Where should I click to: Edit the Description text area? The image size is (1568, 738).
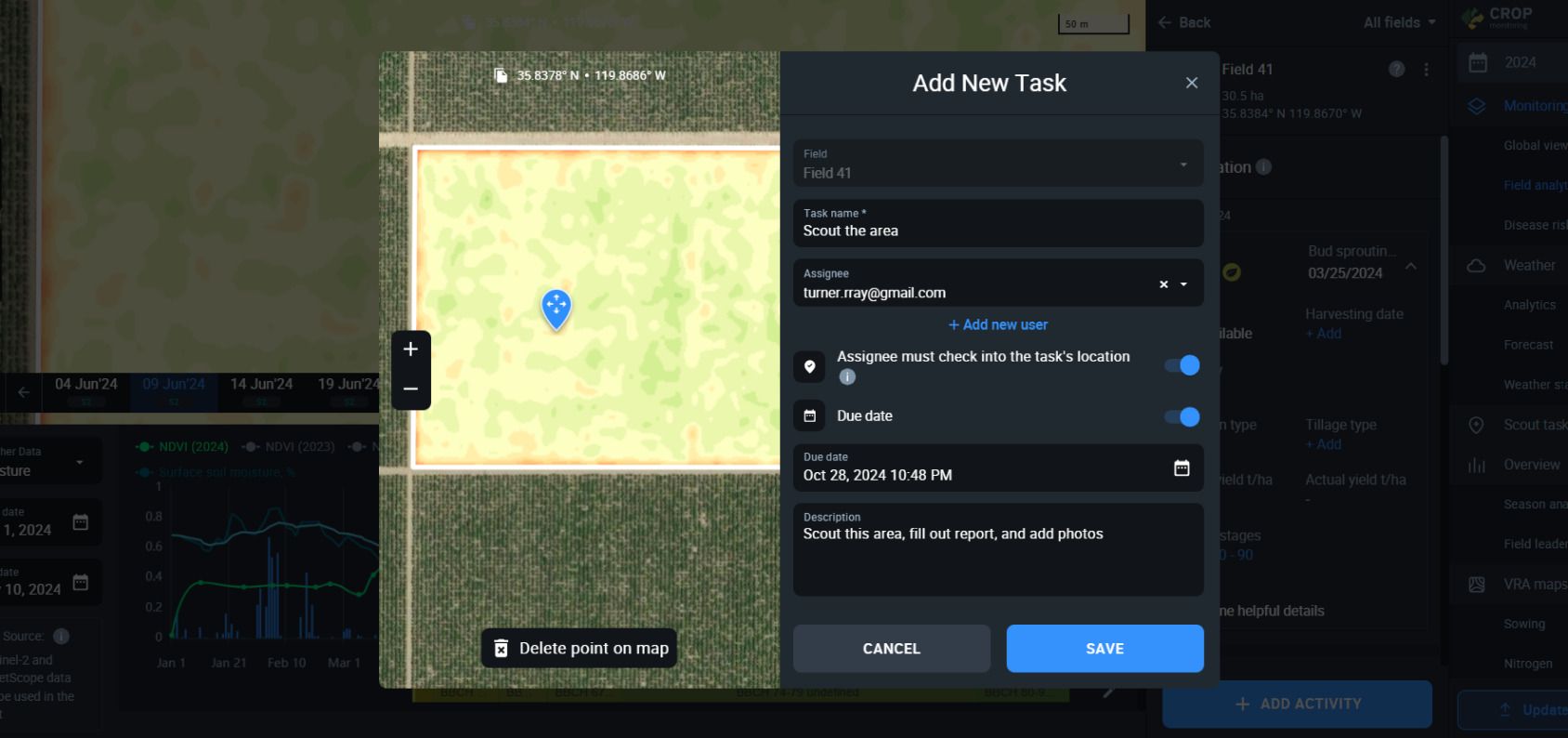[x=998, y=549]
